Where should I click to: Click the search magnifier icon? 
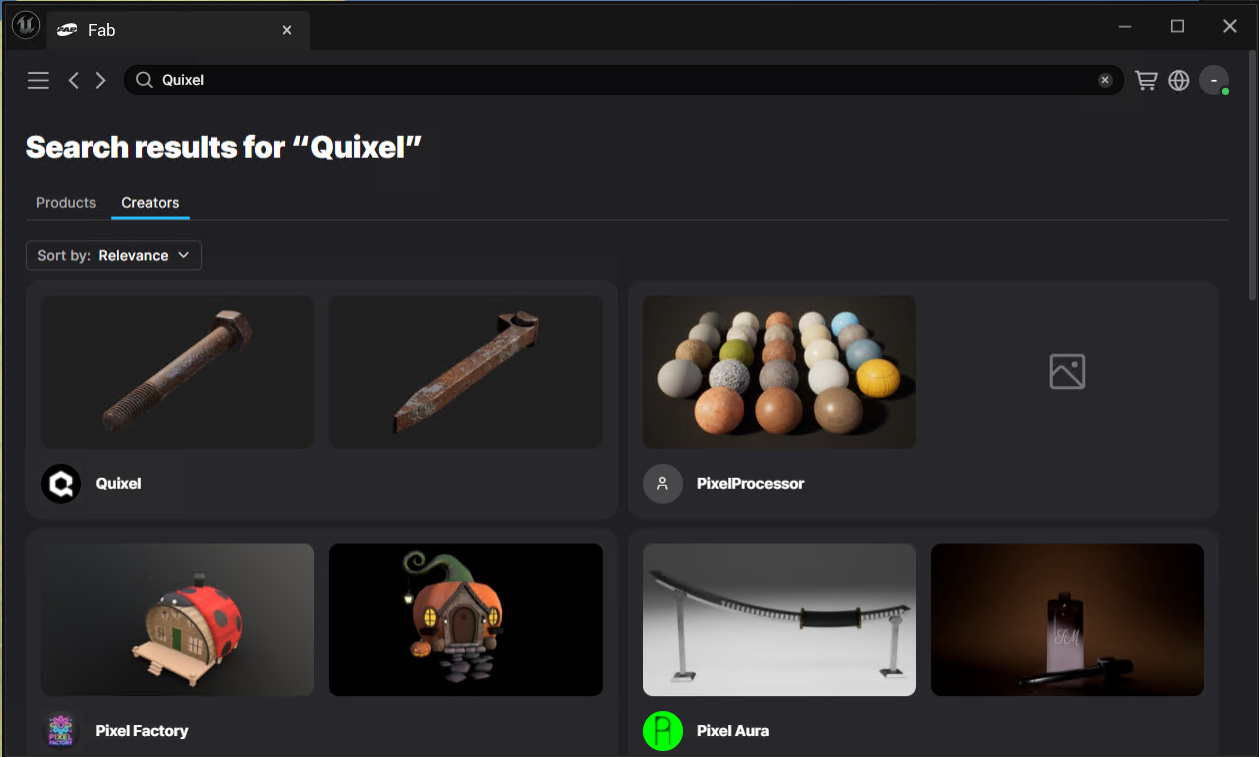click(144, 80)
